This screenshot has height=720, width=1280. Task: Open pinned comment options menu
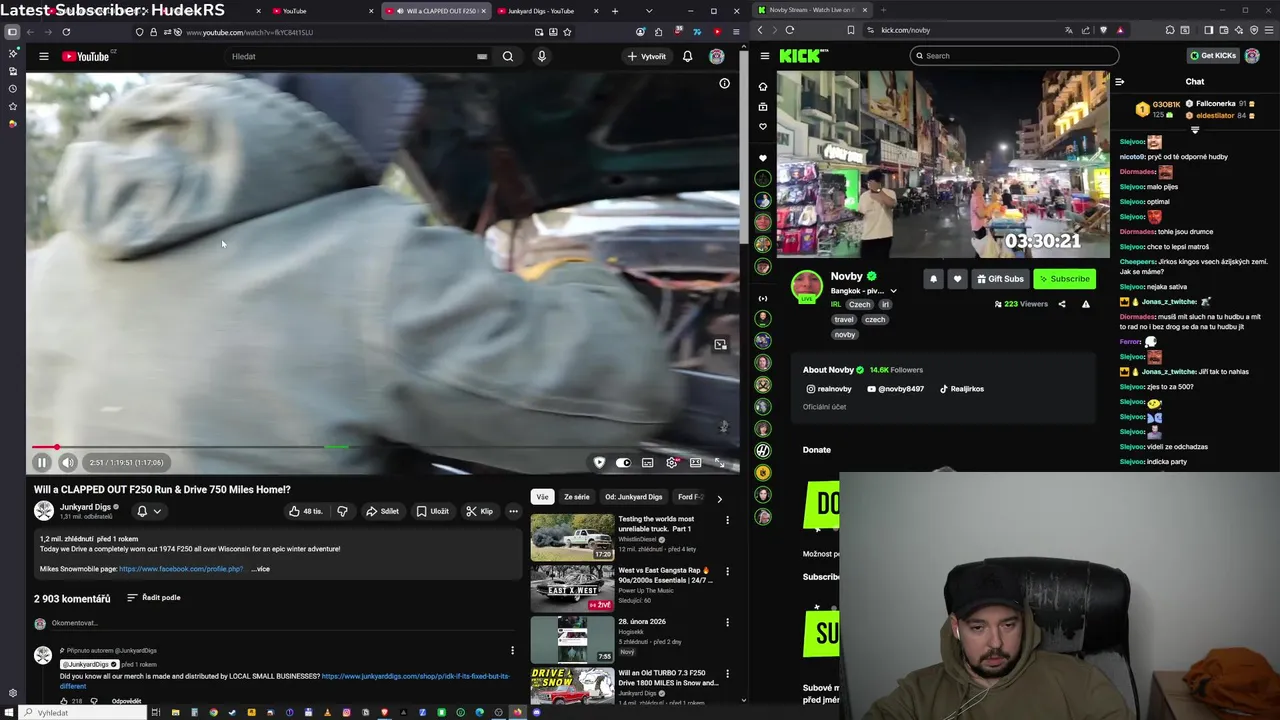(512, 650)
